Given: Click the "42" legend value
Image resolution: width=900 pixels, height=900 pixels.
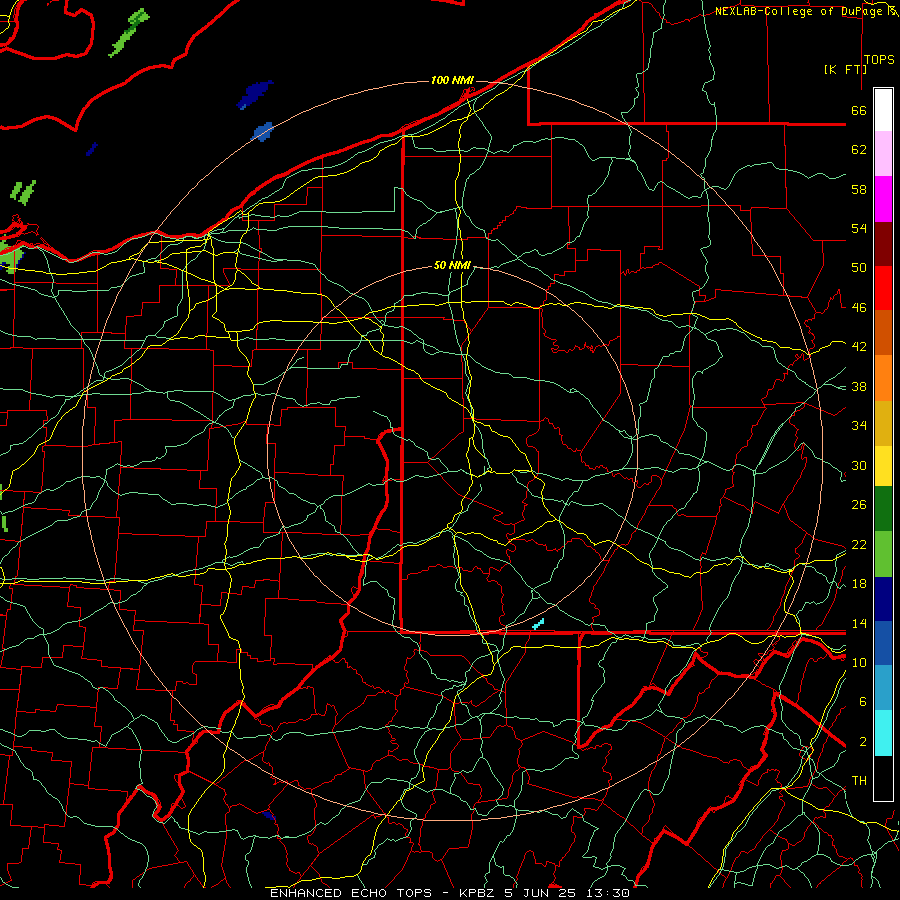Looking at the screenshot, I should pos(859,346).
